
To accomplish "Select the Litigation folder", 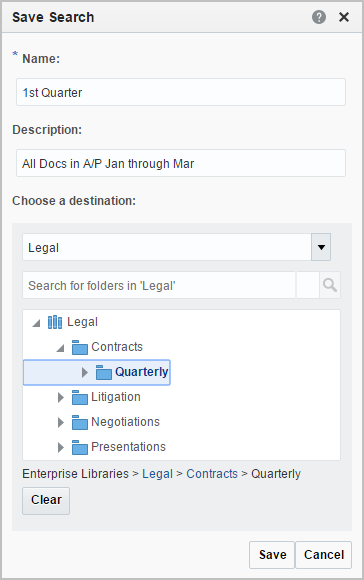I will (116, 397).
